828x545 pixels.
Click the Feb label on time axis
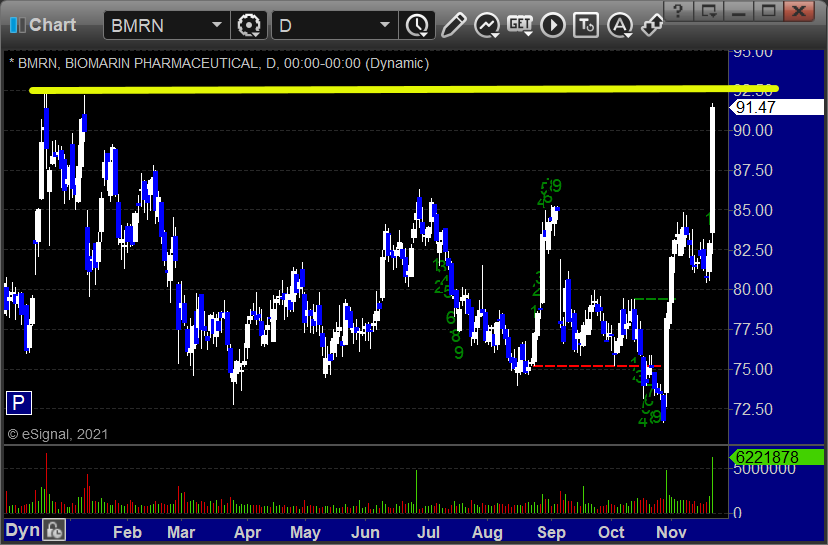[127, 532]
